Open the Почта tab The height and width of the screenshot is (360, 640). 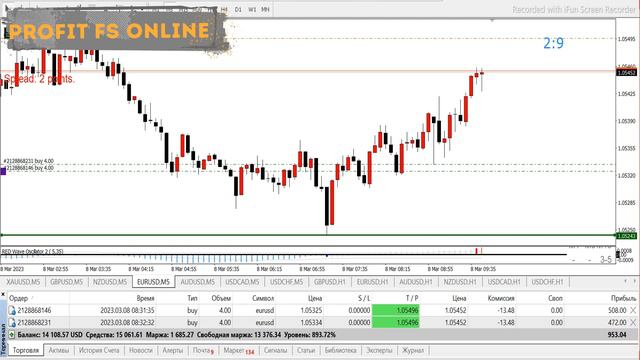(203, 350)
